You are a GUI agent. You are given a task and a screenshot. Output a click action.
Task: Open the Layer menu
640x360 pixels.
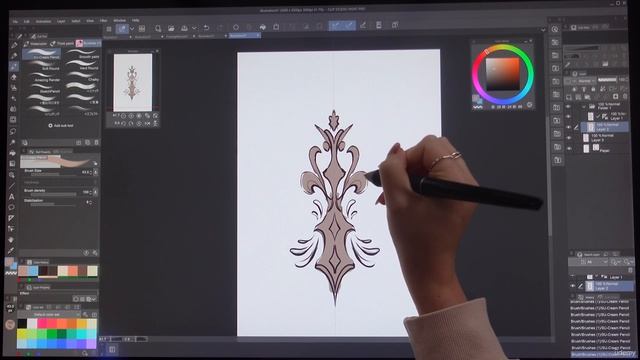61,21
